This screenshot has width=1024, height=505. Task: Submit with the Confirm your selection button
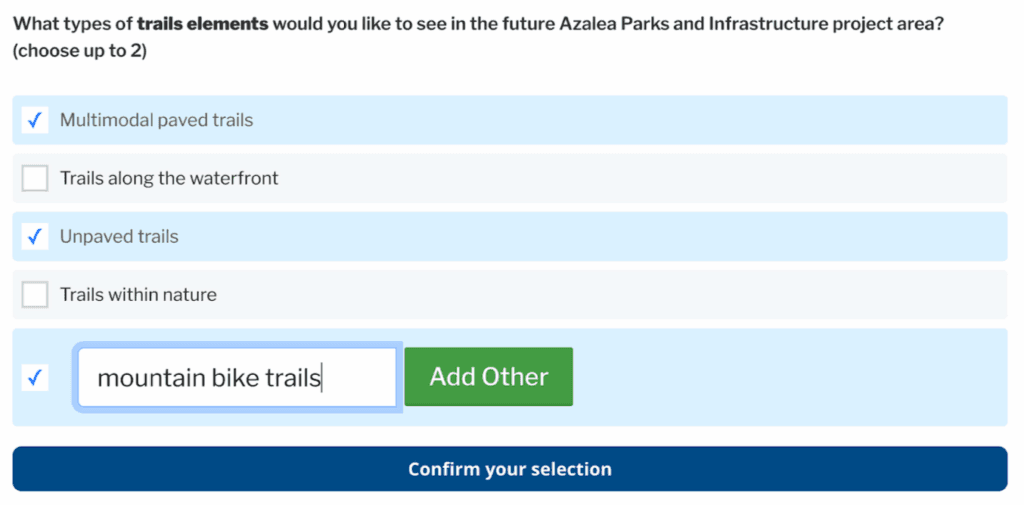[x=510, y=469]
